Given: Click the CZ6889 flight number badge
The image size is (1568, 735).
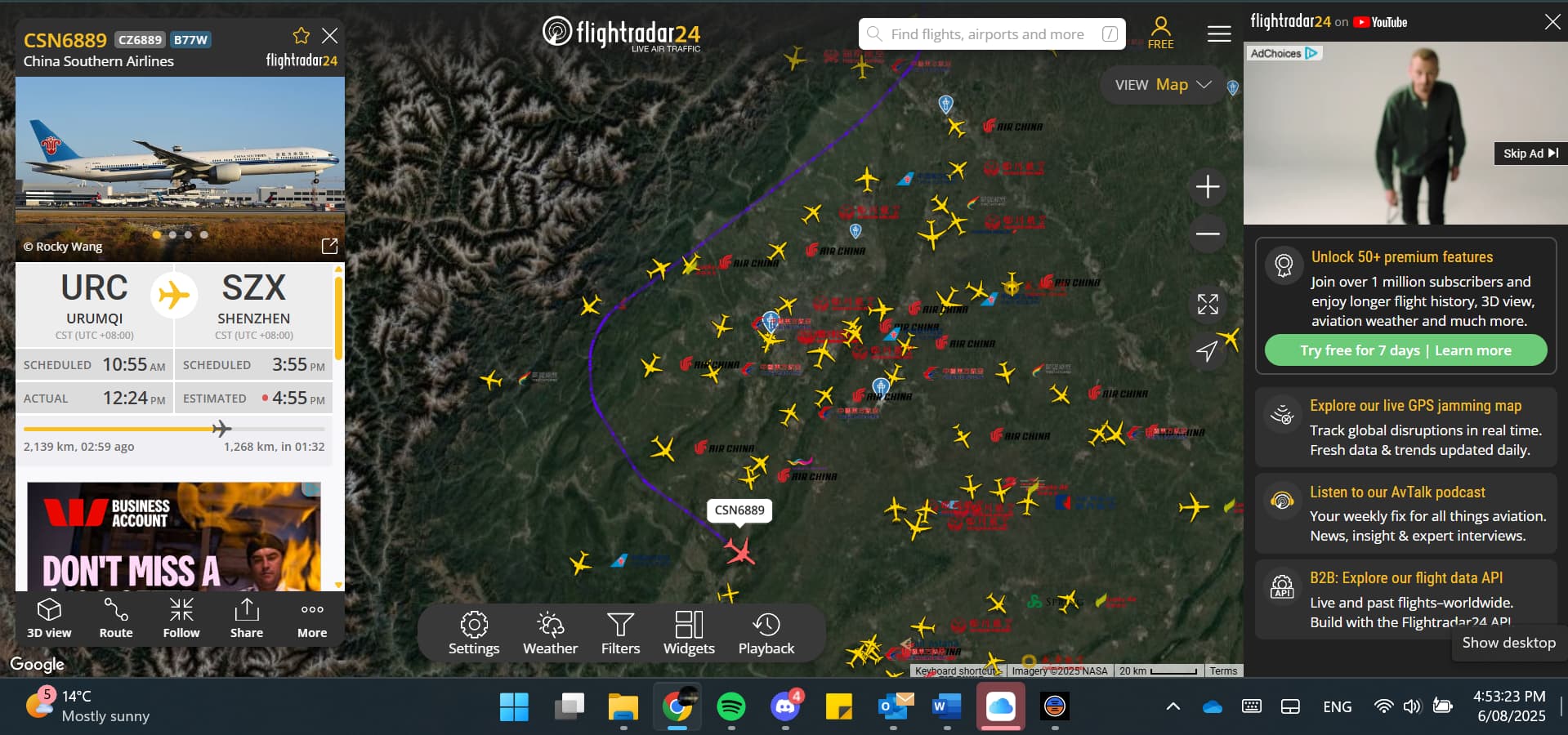Looking at the screenshot, I should pos(141,39).
